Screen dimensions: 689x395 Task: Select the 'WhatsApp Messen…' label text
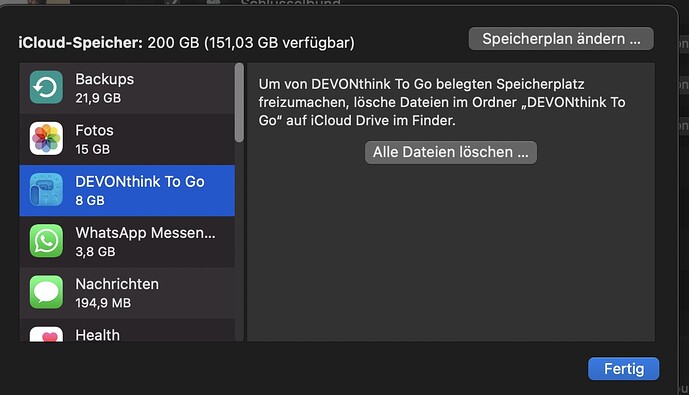[x=145, y=233]
